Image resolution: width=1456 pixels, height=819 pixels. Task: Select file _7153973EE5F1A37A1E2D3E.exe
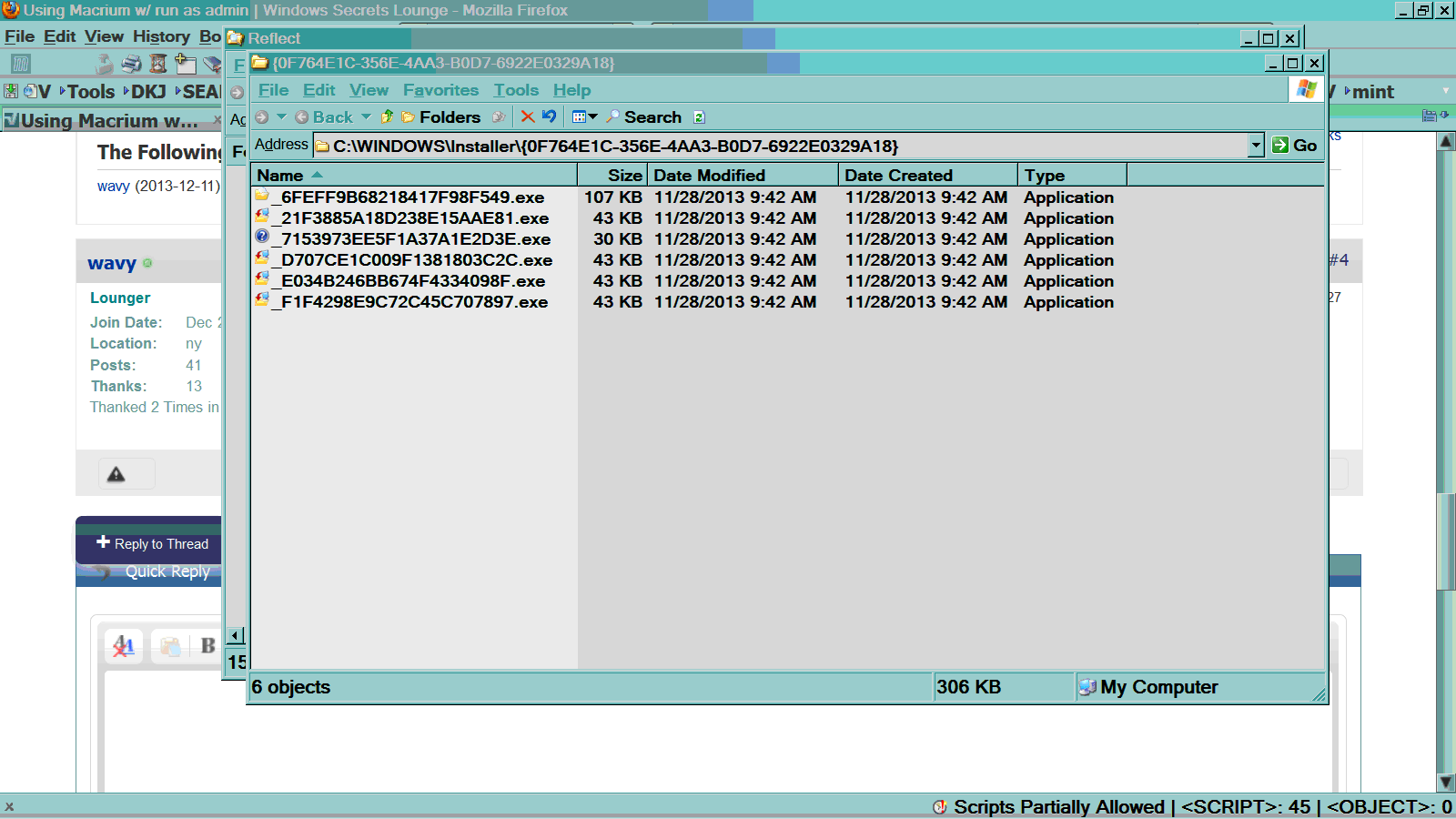415,239
